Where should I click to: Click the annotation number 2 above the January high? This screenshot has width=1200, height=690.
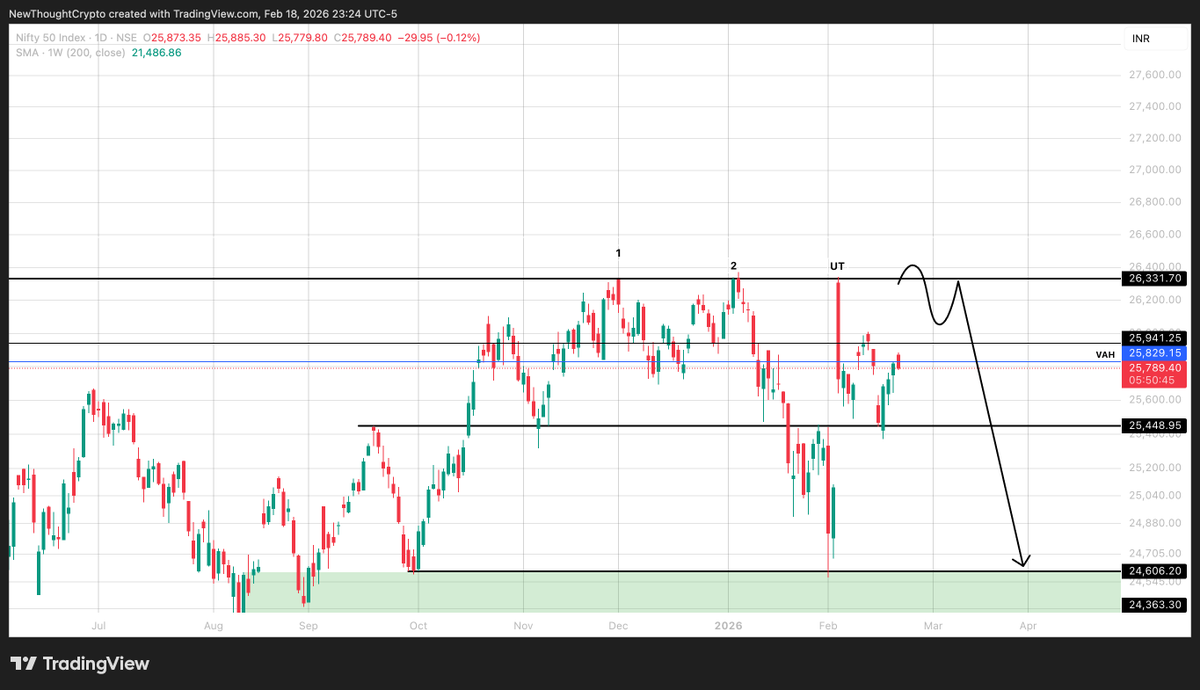point(733,266)
